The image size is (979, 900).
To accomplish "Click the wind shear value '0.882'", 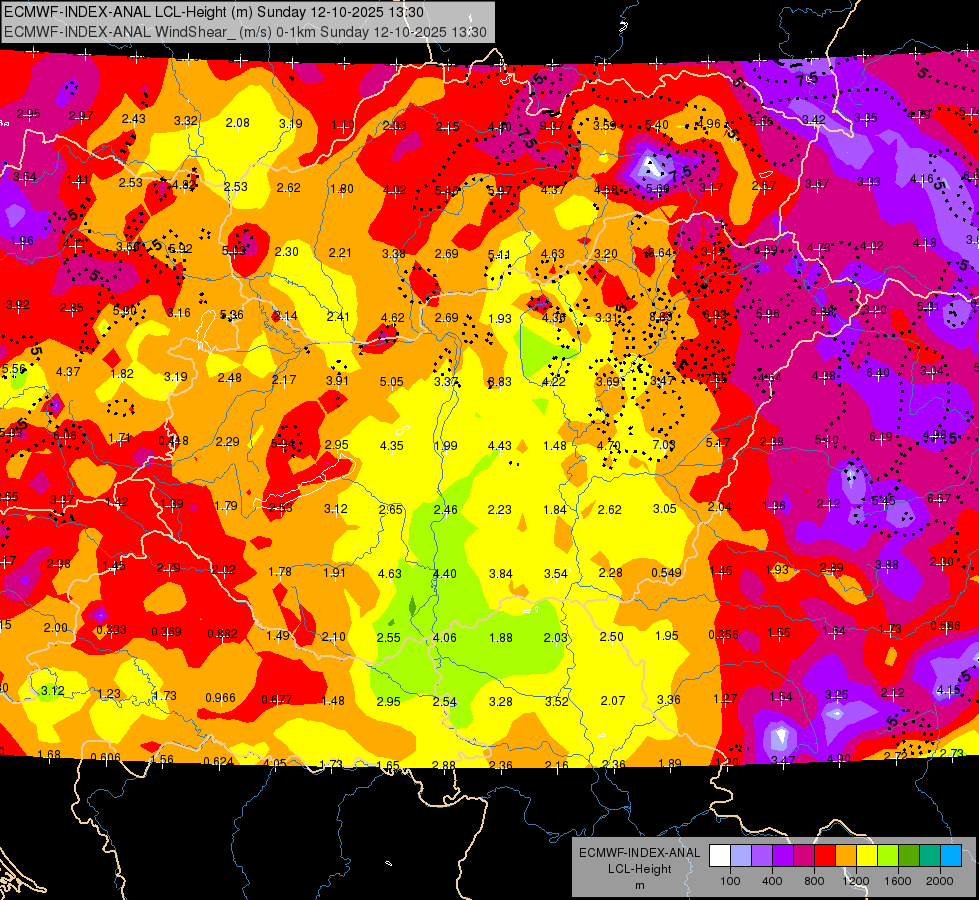I will [x=222, y=633].
